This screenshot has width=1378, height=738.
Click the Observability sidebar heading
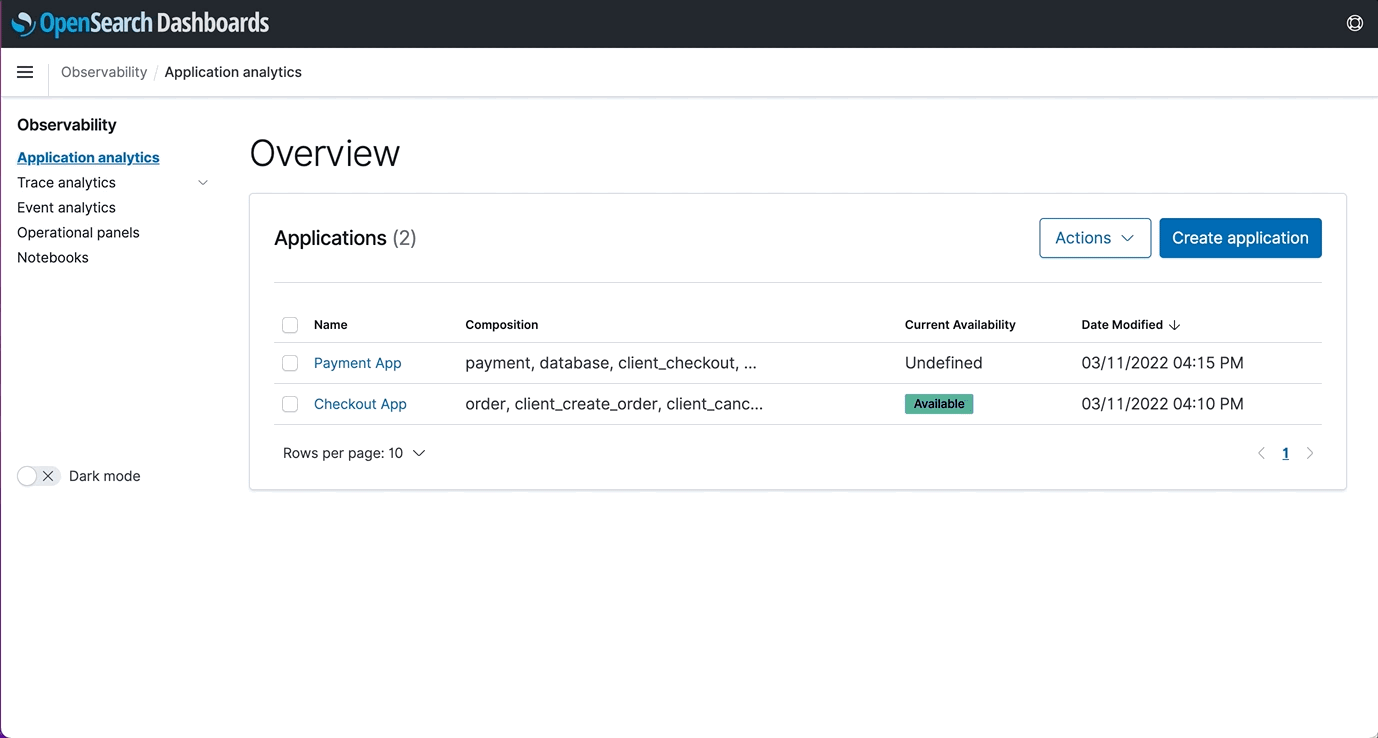67,125
